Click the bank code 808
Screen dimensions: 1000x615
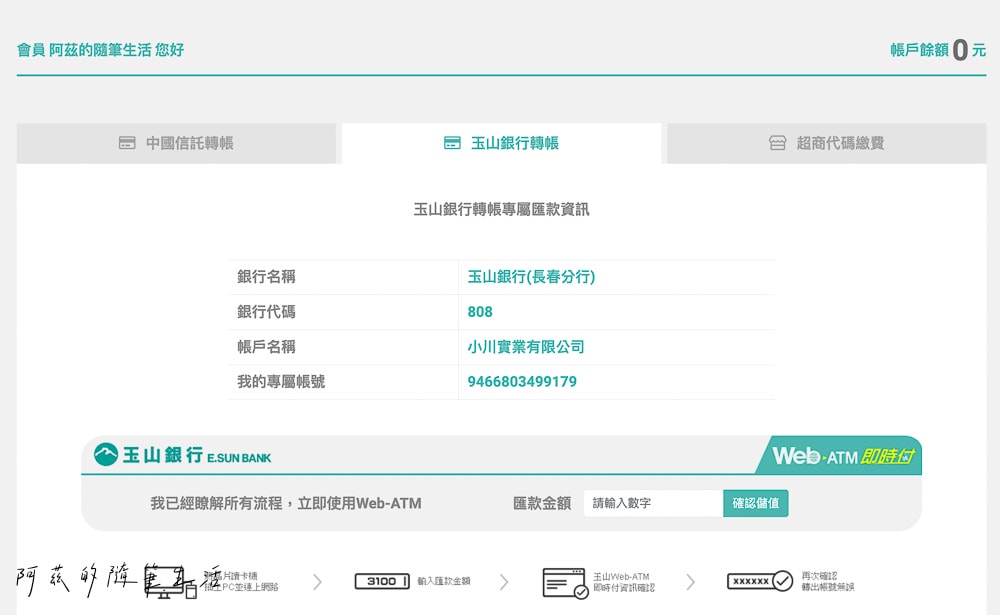tap(480, 312)
